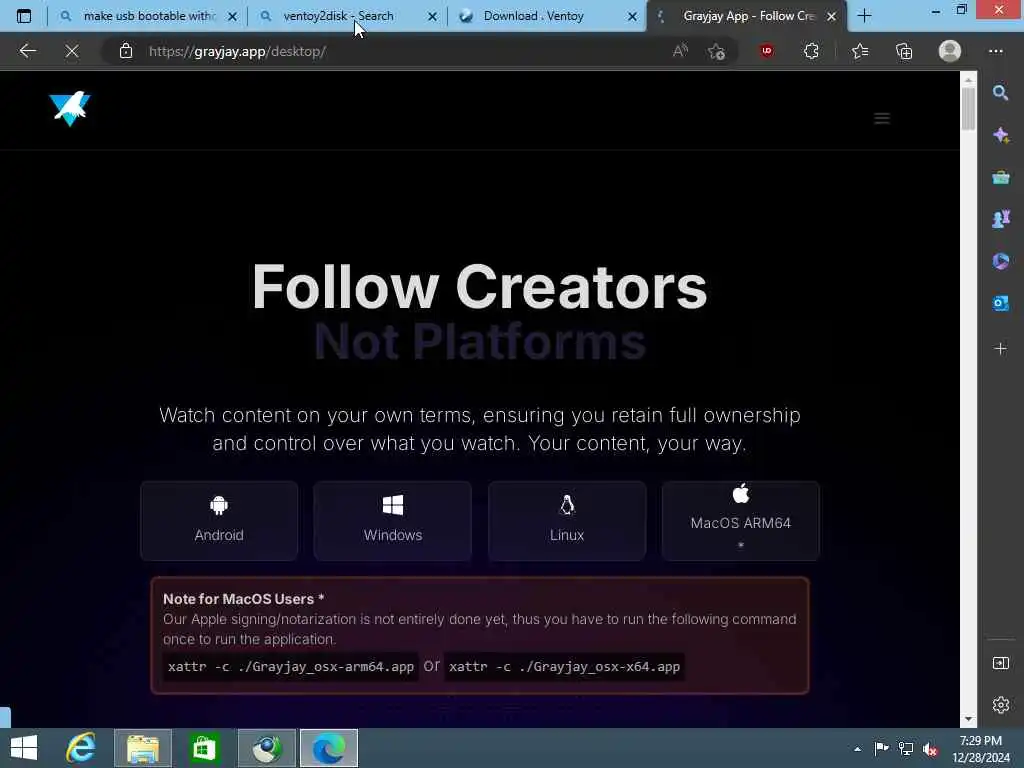Select Microsoft Edge in taskbar
This screenshot has height=768, width=1024.
pos(328,748)
